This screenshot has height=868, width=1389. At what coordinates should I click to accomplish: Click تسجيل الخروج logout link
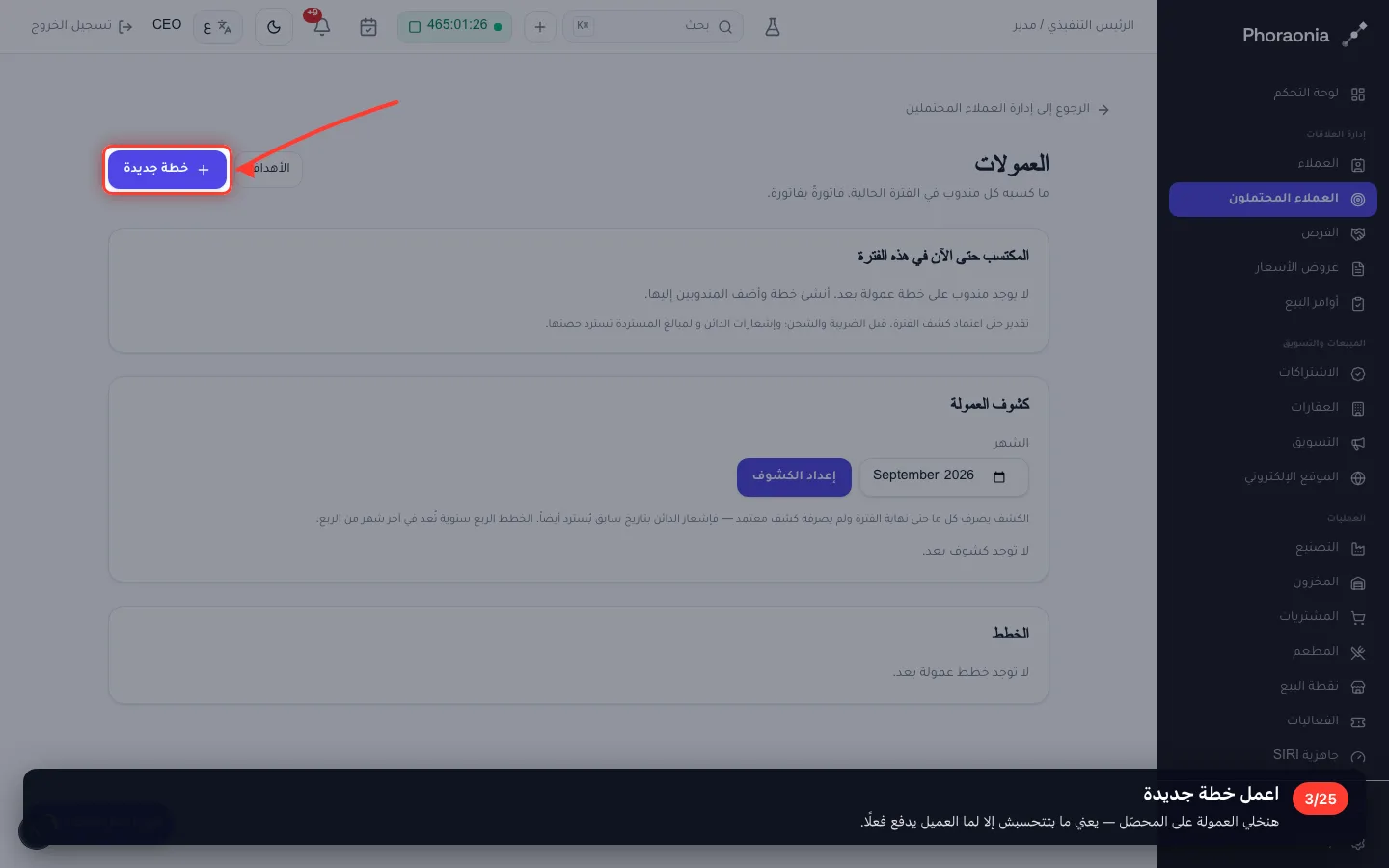click(81, 26)
